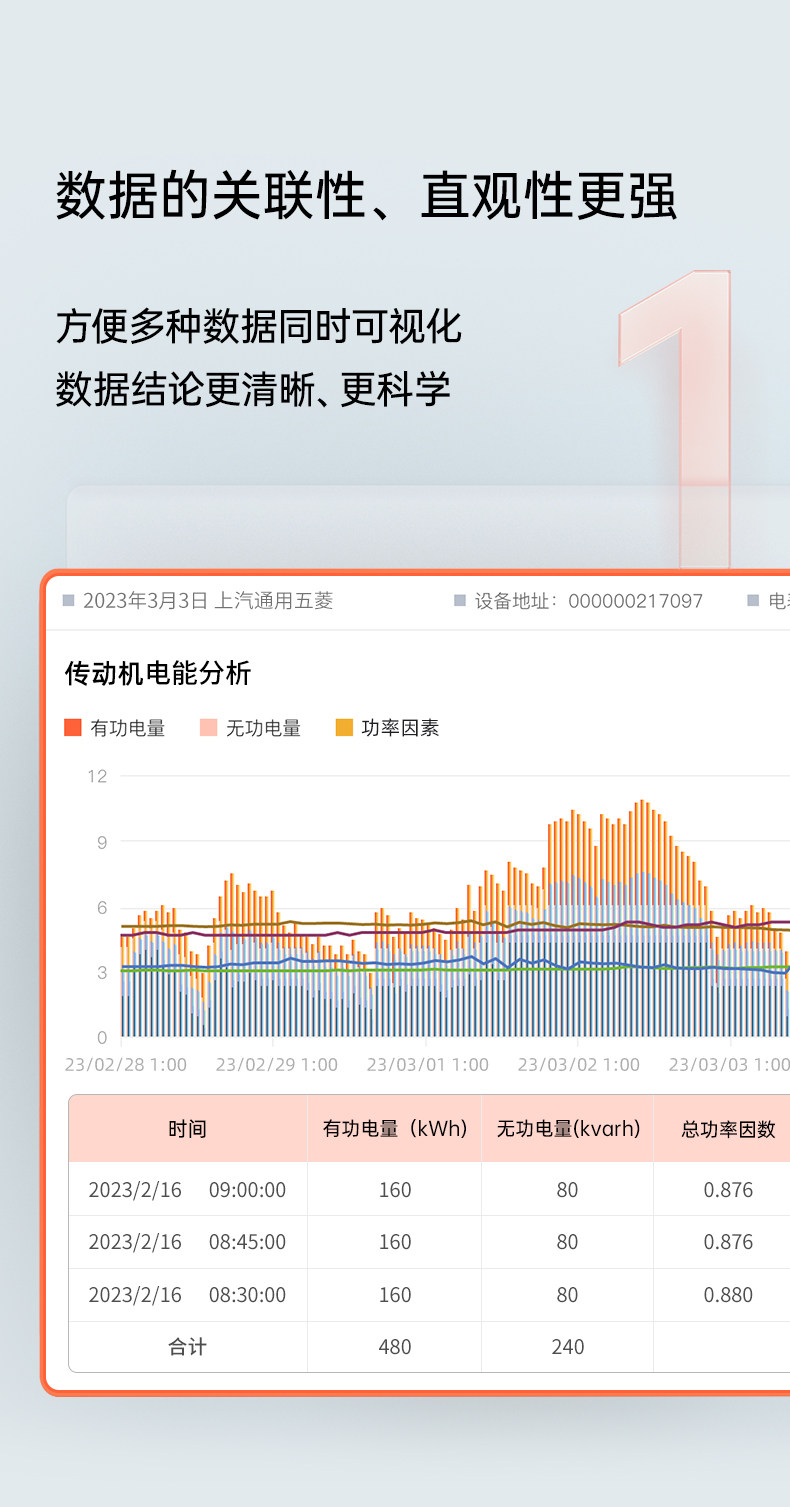This screenshot has height=1507, width=790.
Task: Click the 08:30:00 table row
Action: (x=429, y=1295)
